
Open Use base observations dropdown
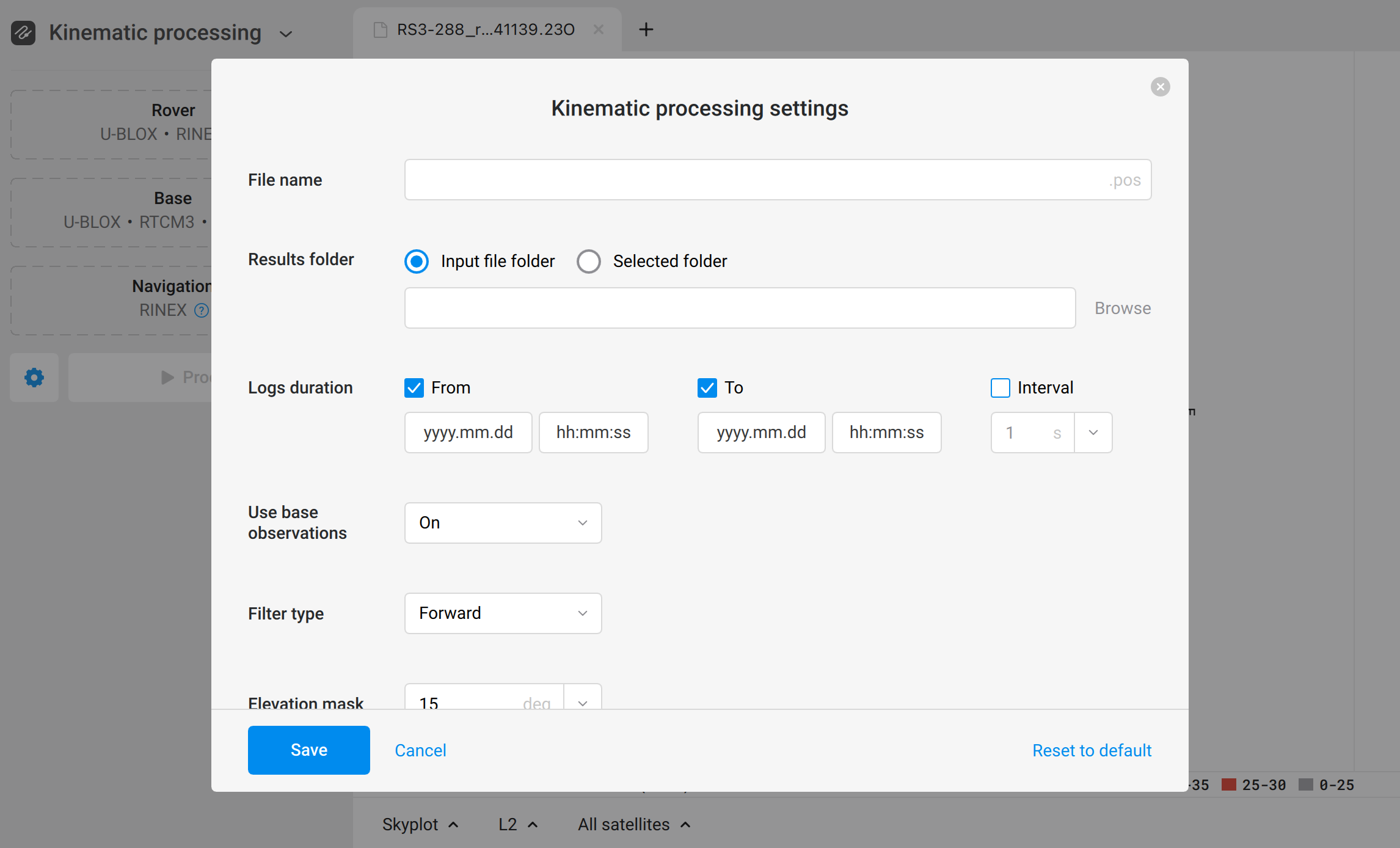pos(503,523)
